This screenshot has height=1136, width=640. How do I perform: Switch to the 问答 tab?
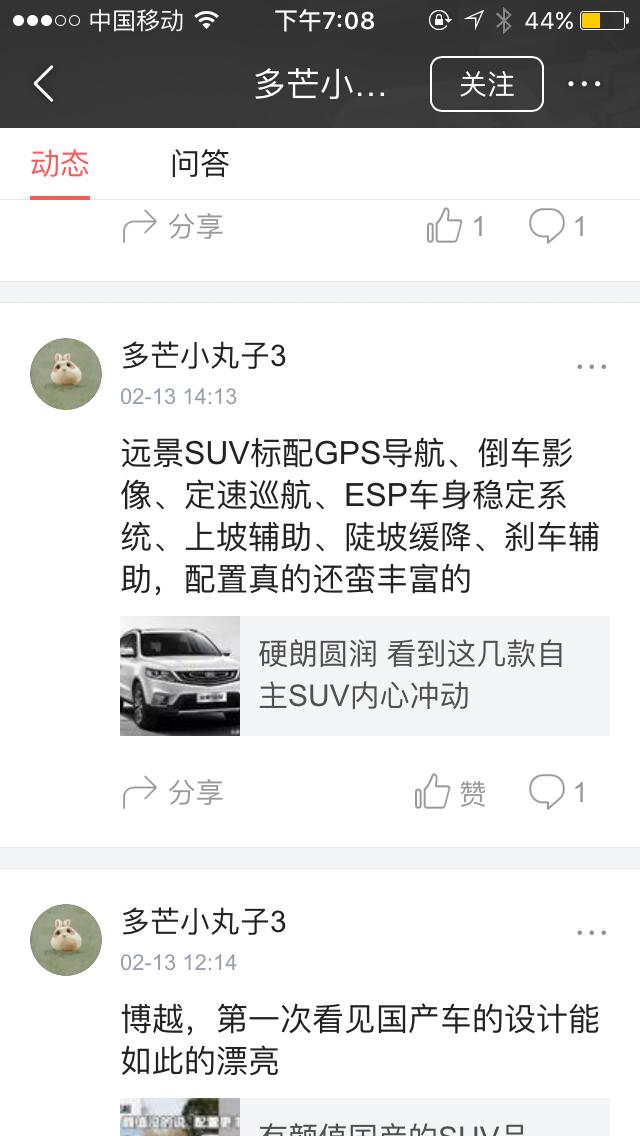[200, 163]
